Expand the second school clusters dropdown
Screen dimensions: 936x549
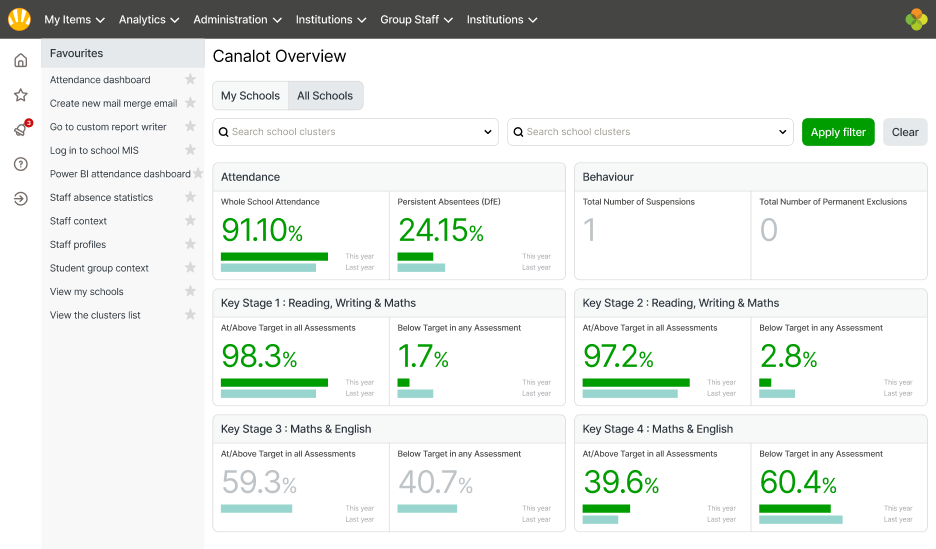pyautogui.click(x=783, y=132)
